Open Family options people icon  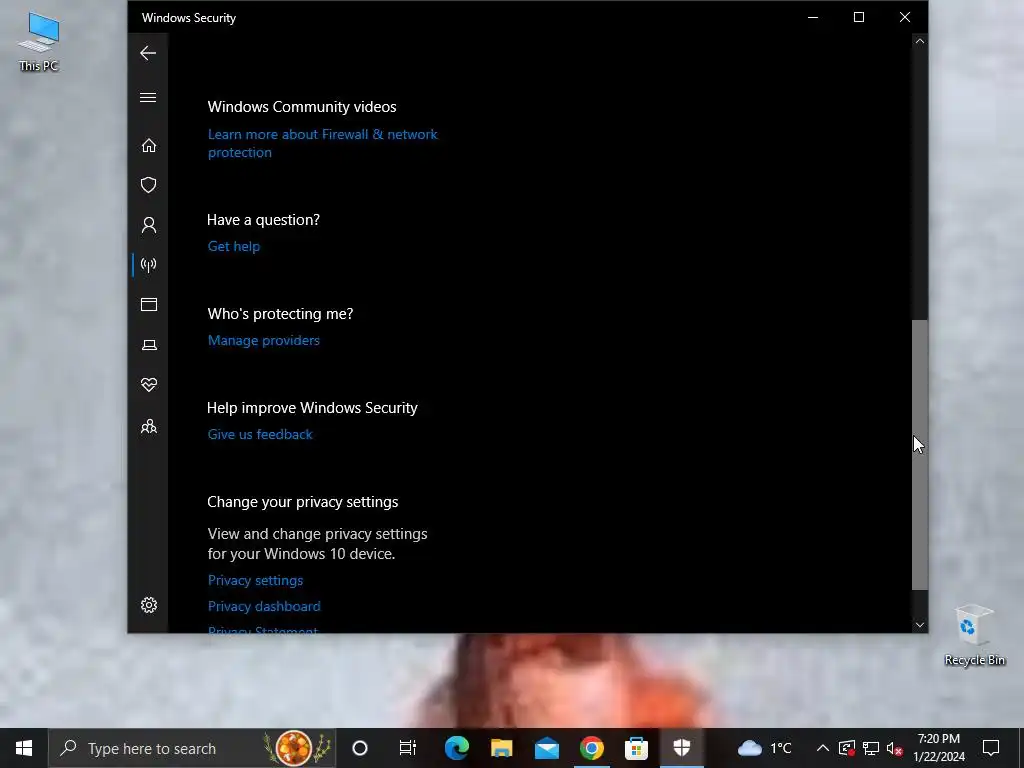pyautogui.click(x=149, y=426)
